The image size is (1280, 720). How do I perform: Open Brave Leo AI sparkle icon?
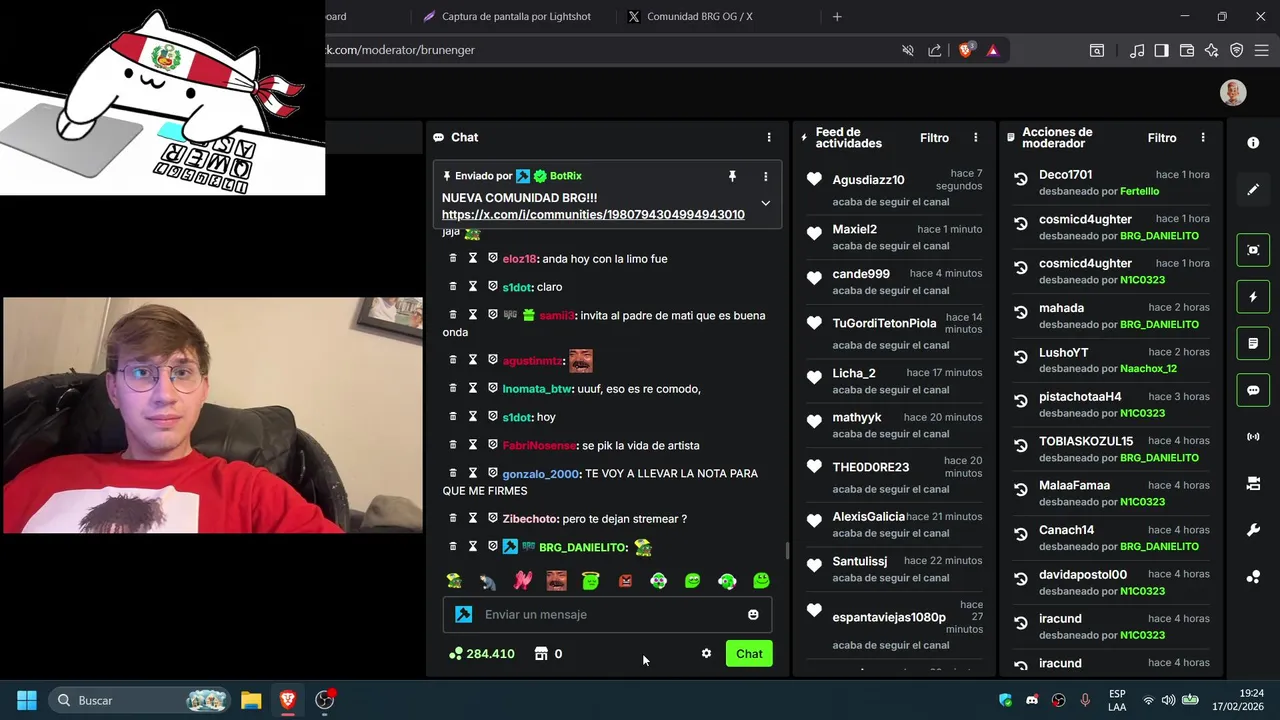(x=1211, y=50)
